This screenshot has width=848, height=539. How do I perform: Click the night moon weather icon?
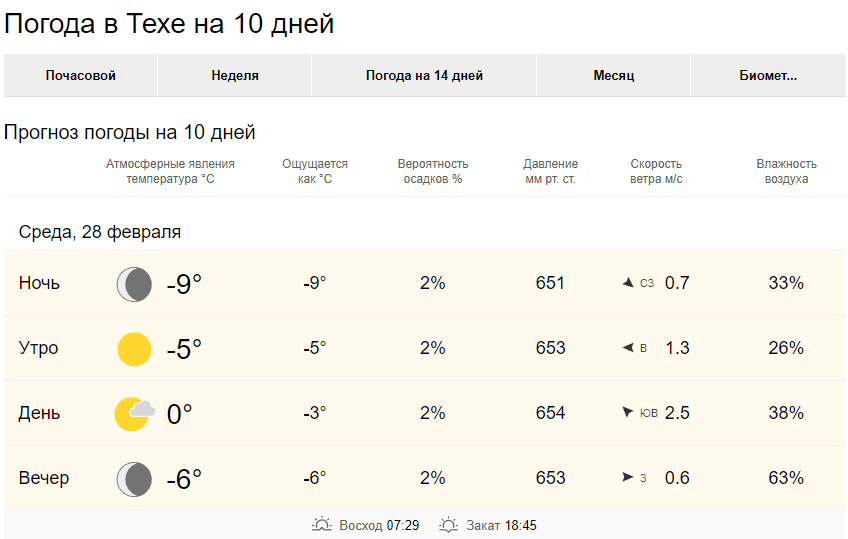click(x=134, y=284)
